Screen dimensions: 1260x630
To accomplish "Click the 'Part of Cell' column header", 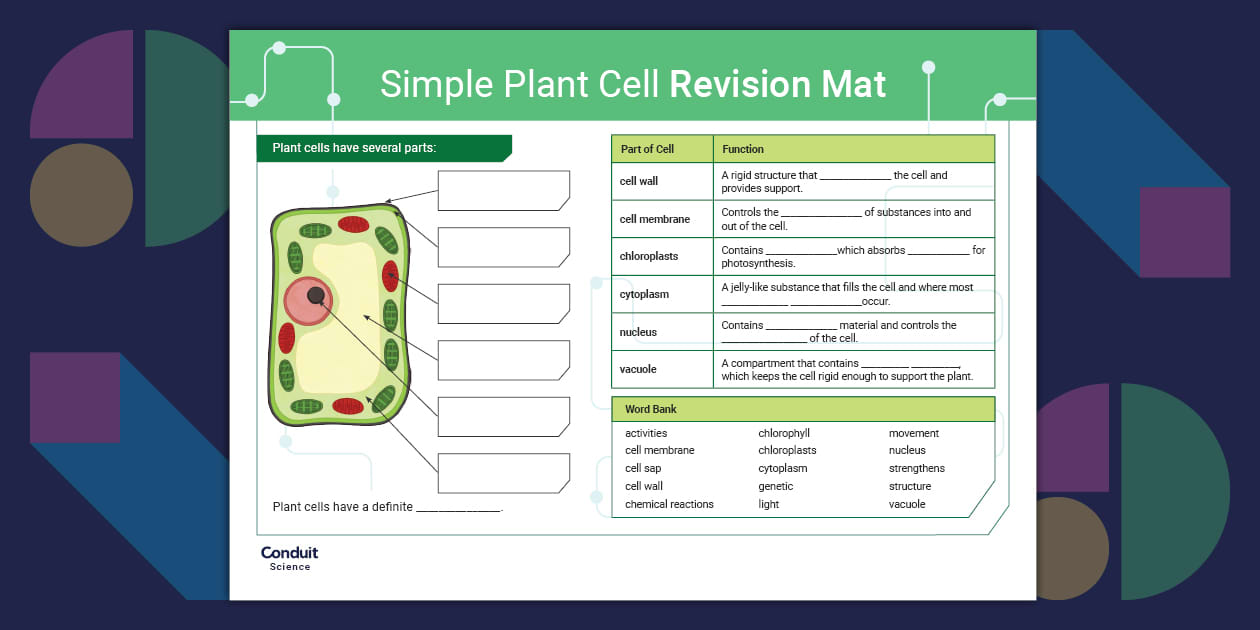I will 648,148.
